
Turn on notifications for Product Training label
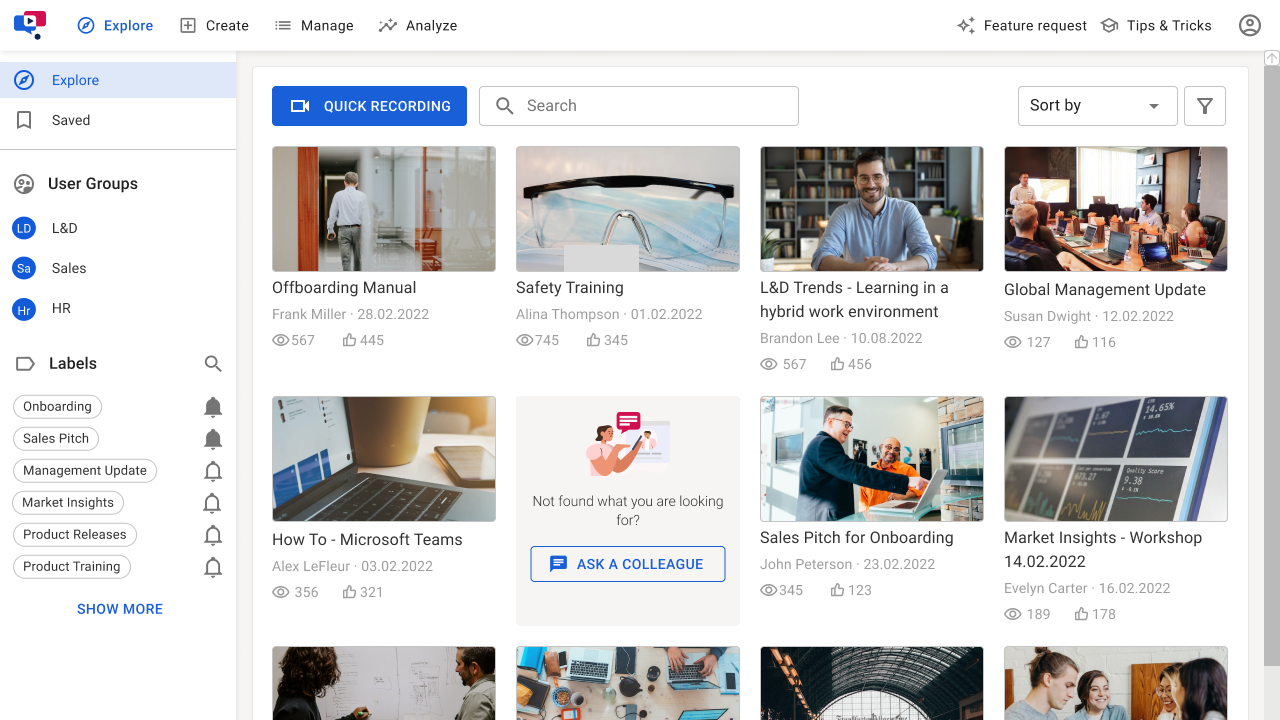tap(213, 567)
